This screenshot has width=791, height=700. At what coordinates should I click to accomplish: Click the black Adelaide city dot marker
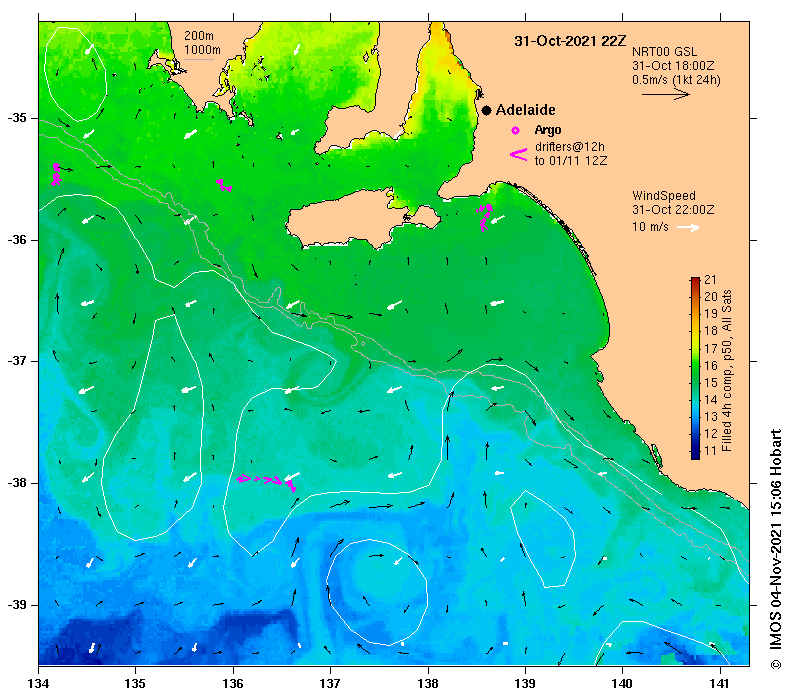coord(486,110)
